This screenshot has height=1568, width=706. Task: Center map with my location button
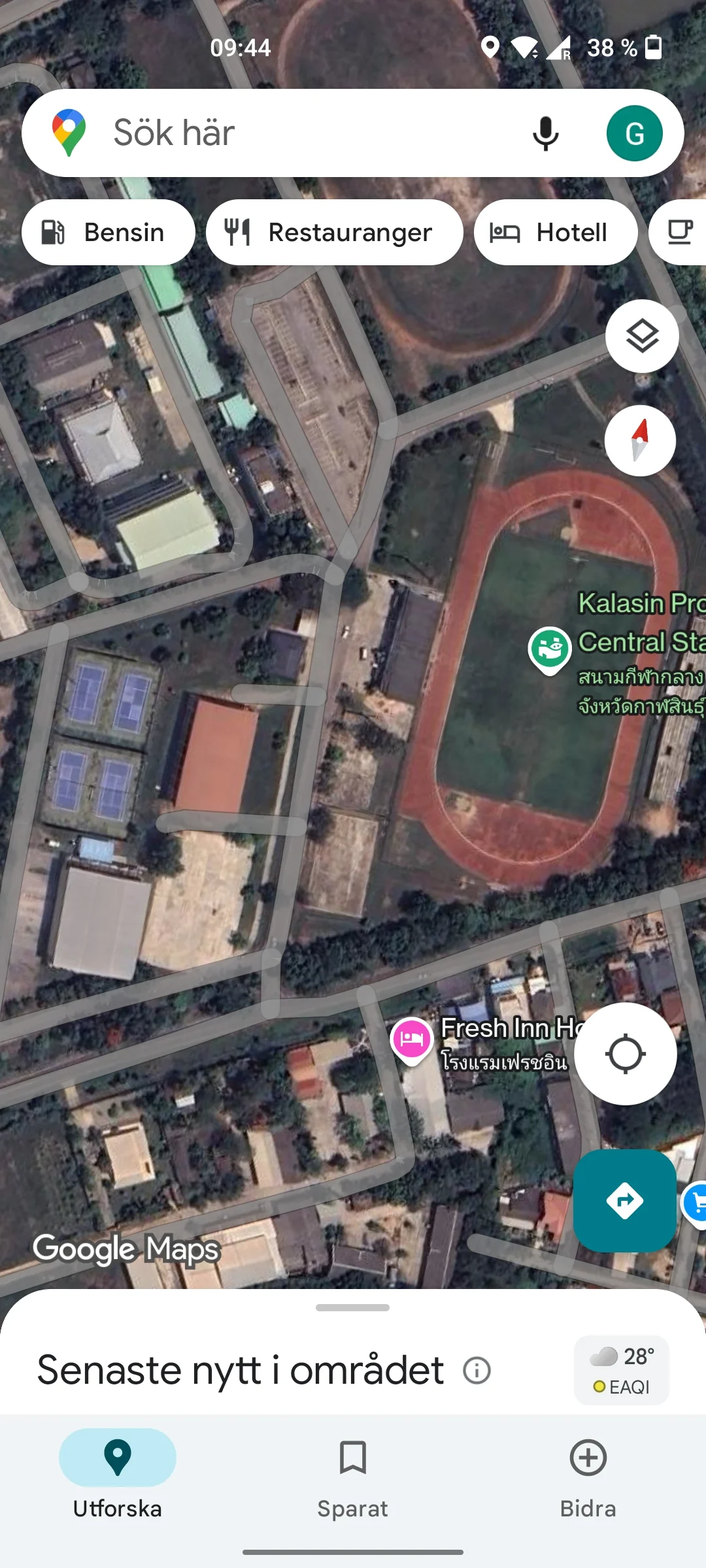pyautogui.click(x=626, y=1054)
